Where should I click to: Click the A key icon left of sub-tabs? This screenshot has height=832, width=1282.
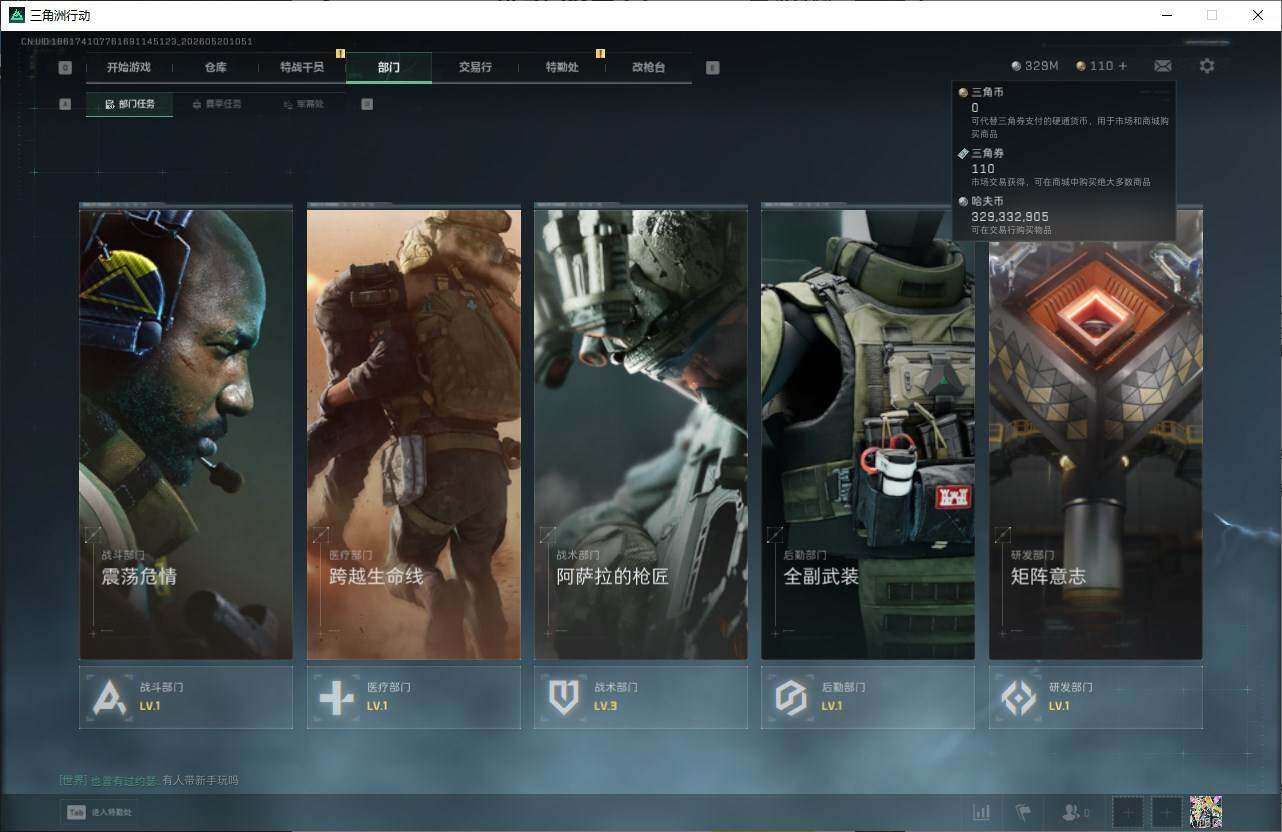pyautogui.click(x=65, y=104)
